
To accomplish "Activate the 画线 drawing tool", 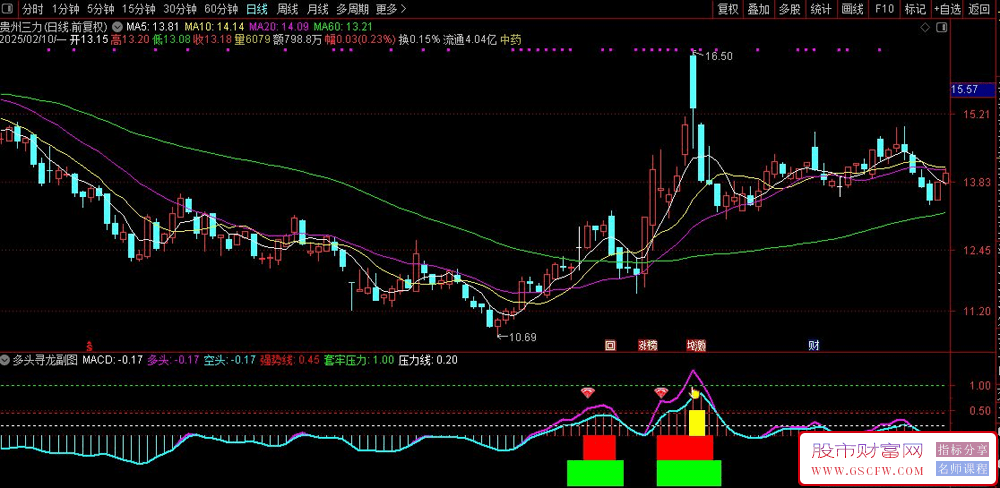I will [852, 9].
